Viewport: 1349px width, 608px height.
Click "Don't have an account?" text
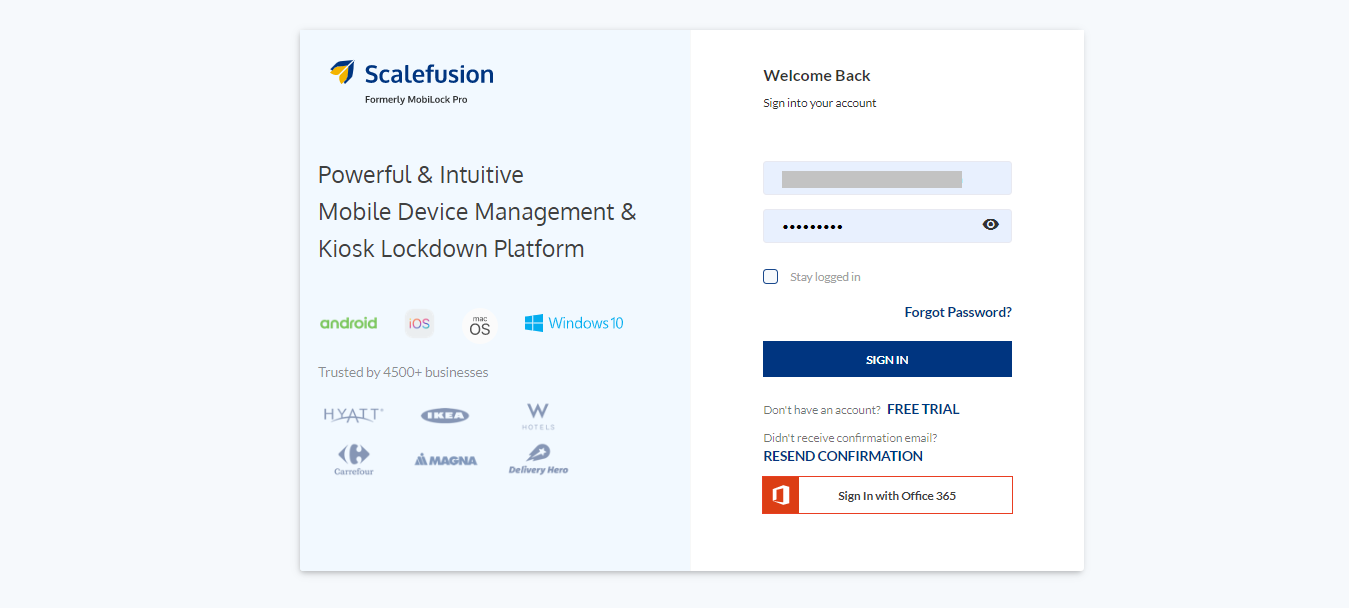coord(822,410)
